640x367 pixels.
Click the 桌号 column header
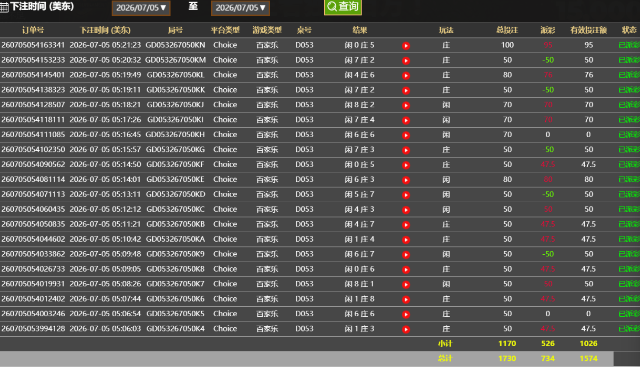304,30
